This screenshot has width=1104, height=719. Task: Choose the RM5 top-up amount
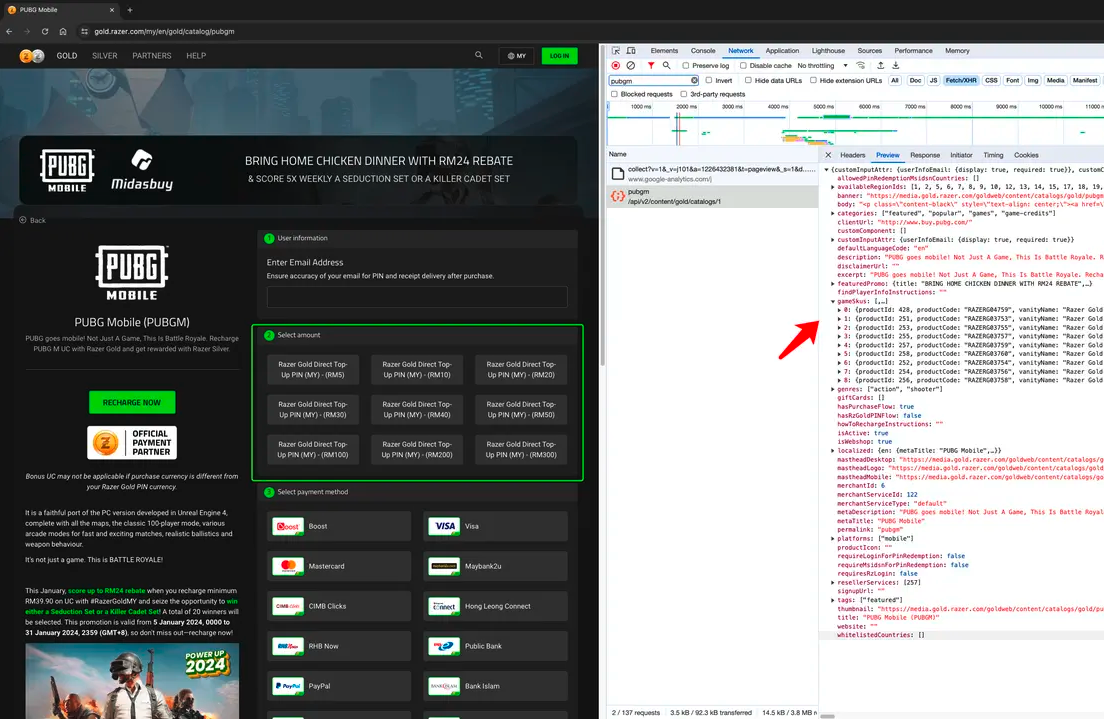(x=313, y=370)
